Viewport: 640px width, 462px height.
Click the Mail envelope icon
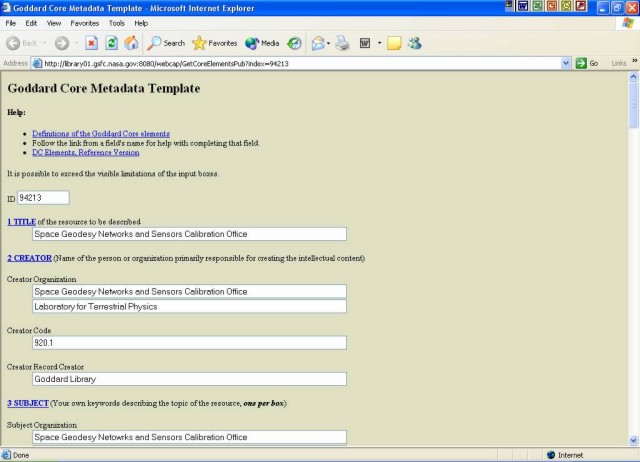318,43
